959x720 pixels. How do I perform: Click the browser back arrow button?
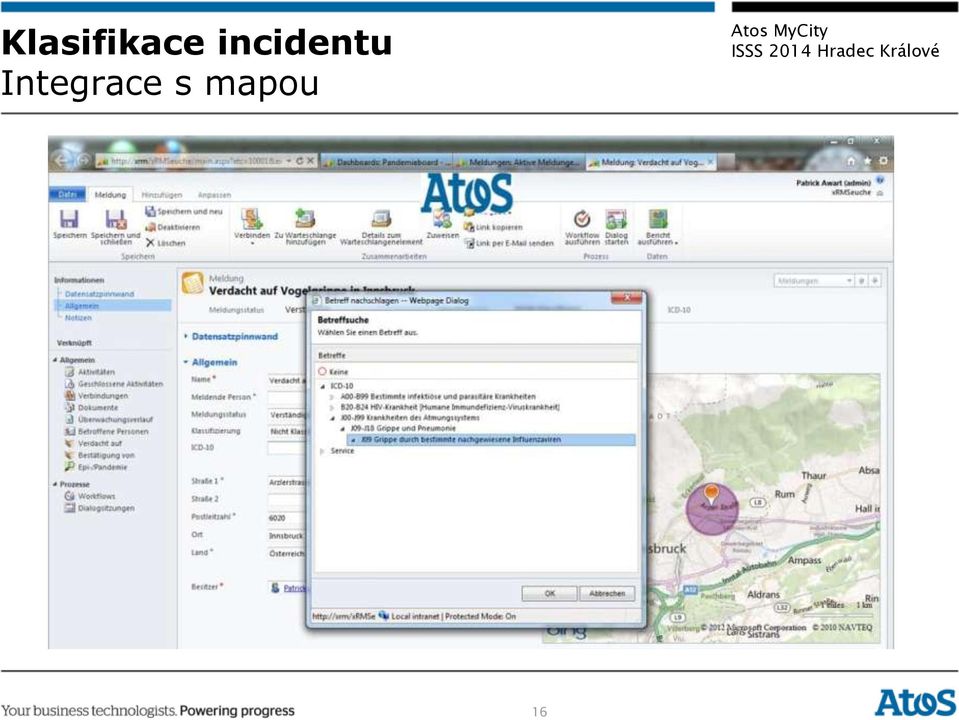62,161
